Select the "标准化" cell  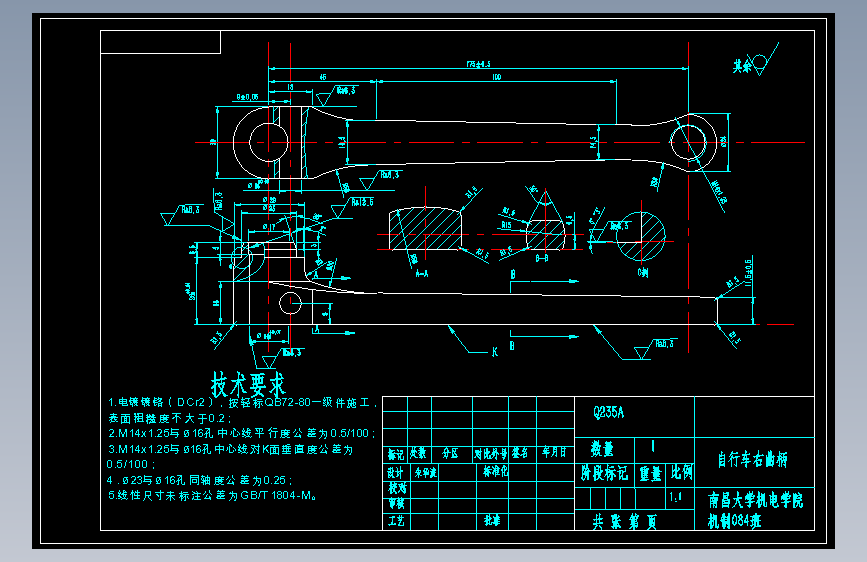tap(495, 471)
